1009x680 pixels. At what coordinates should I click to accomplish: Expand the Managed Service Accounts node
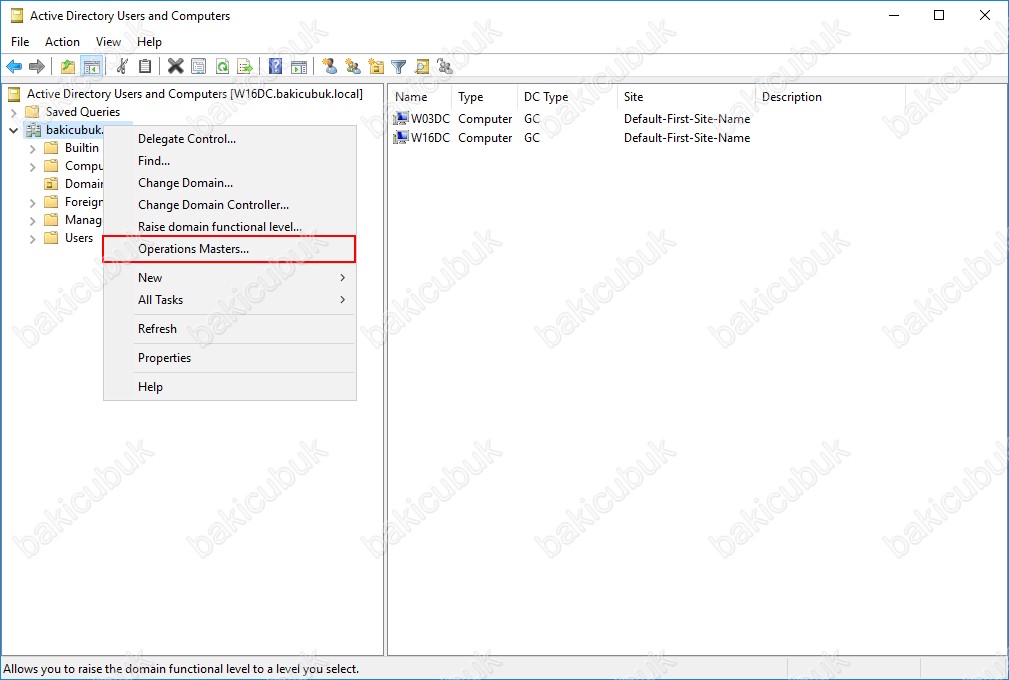pos(33,221)
